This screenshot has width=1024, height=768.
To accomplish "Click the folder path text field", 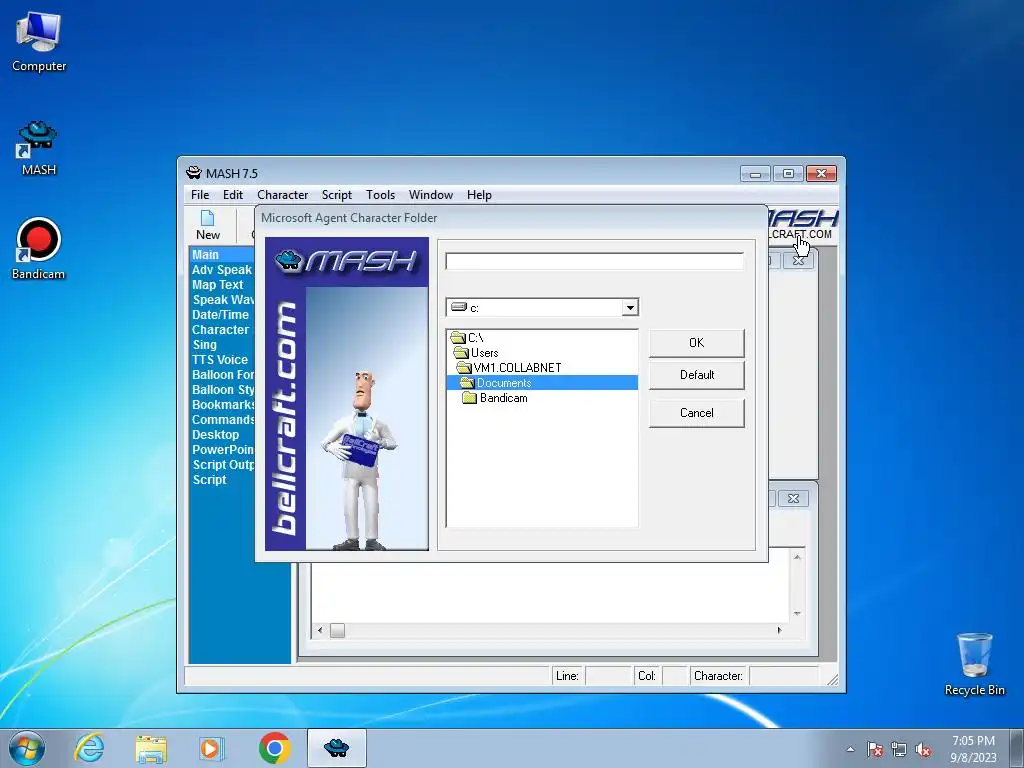I will click(x=594, y=261).
